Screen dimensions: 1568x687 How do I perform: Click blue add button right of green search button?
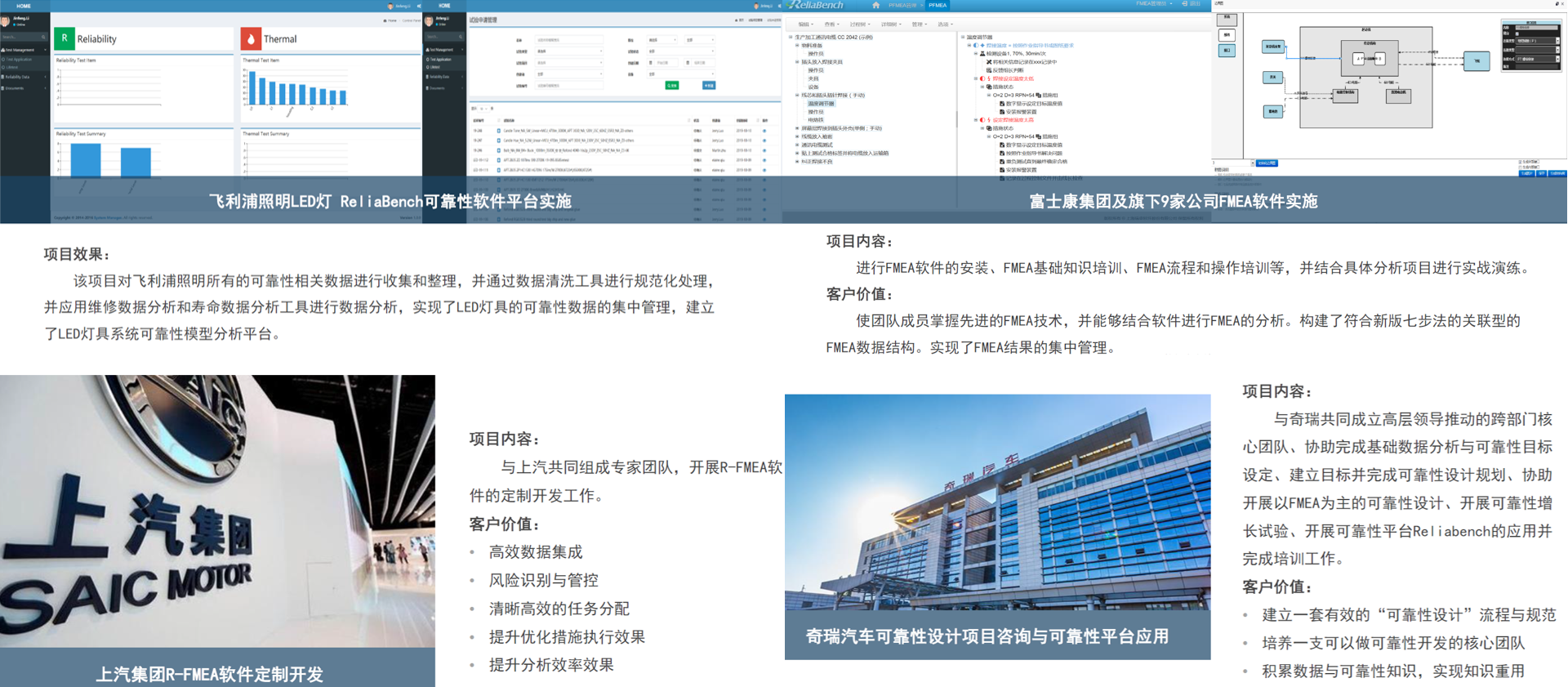(x=708, y=85)
